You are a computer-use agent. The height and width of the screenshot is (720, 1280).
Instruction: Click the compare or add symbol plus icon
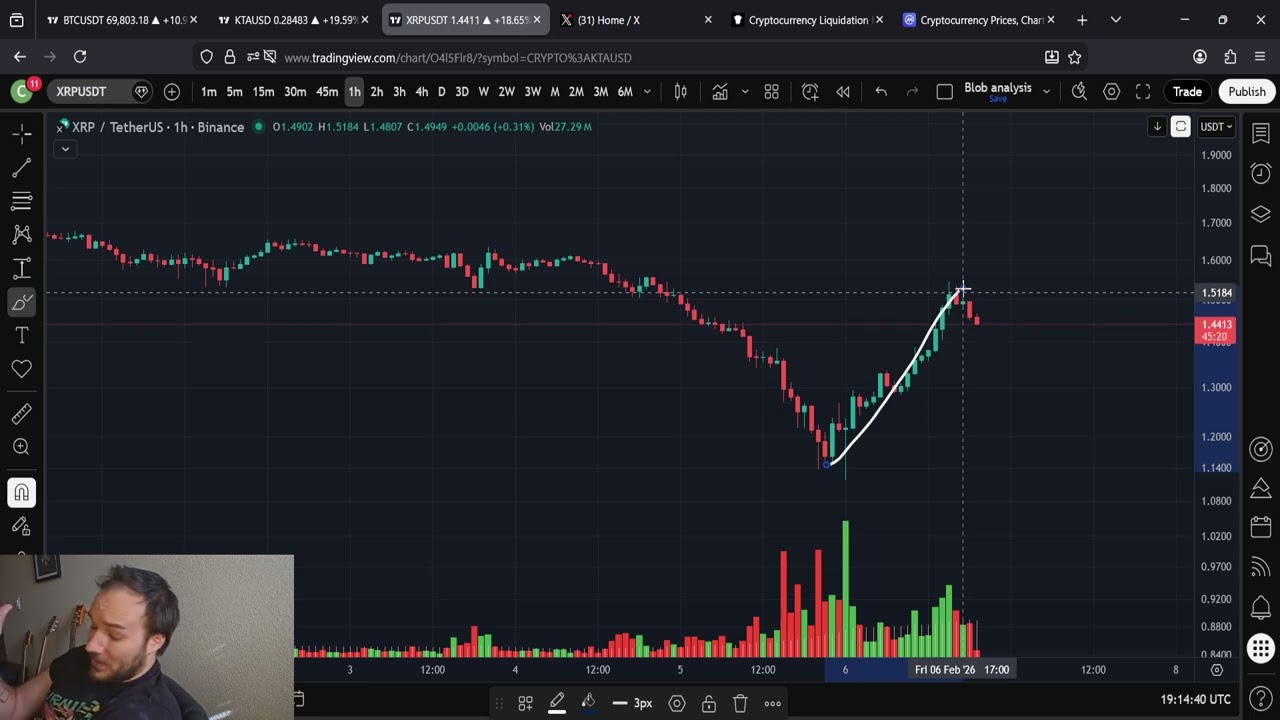172,92
